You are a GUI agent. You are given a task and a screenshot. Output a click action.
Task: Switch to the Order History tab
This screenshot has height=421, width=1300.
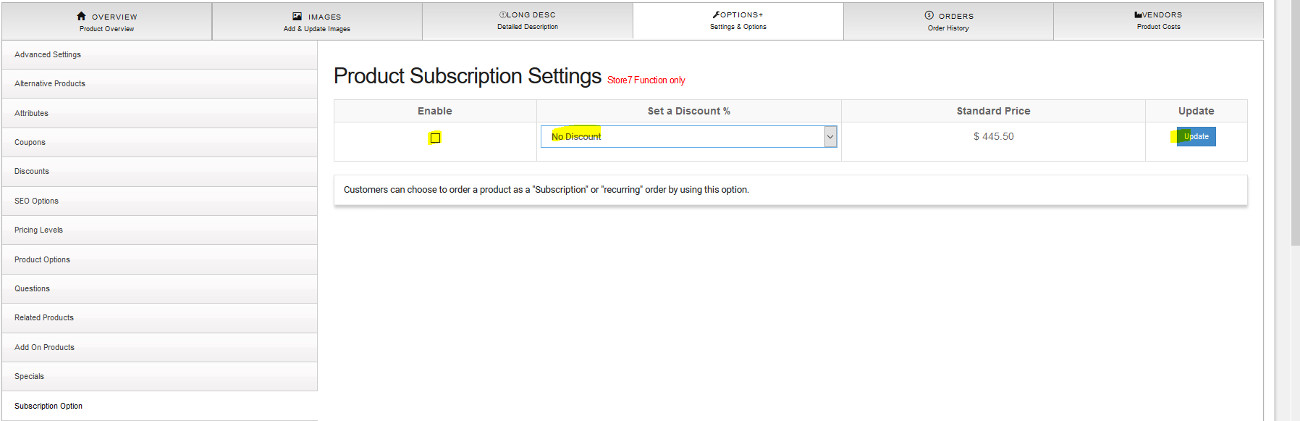tap(948, 22)
